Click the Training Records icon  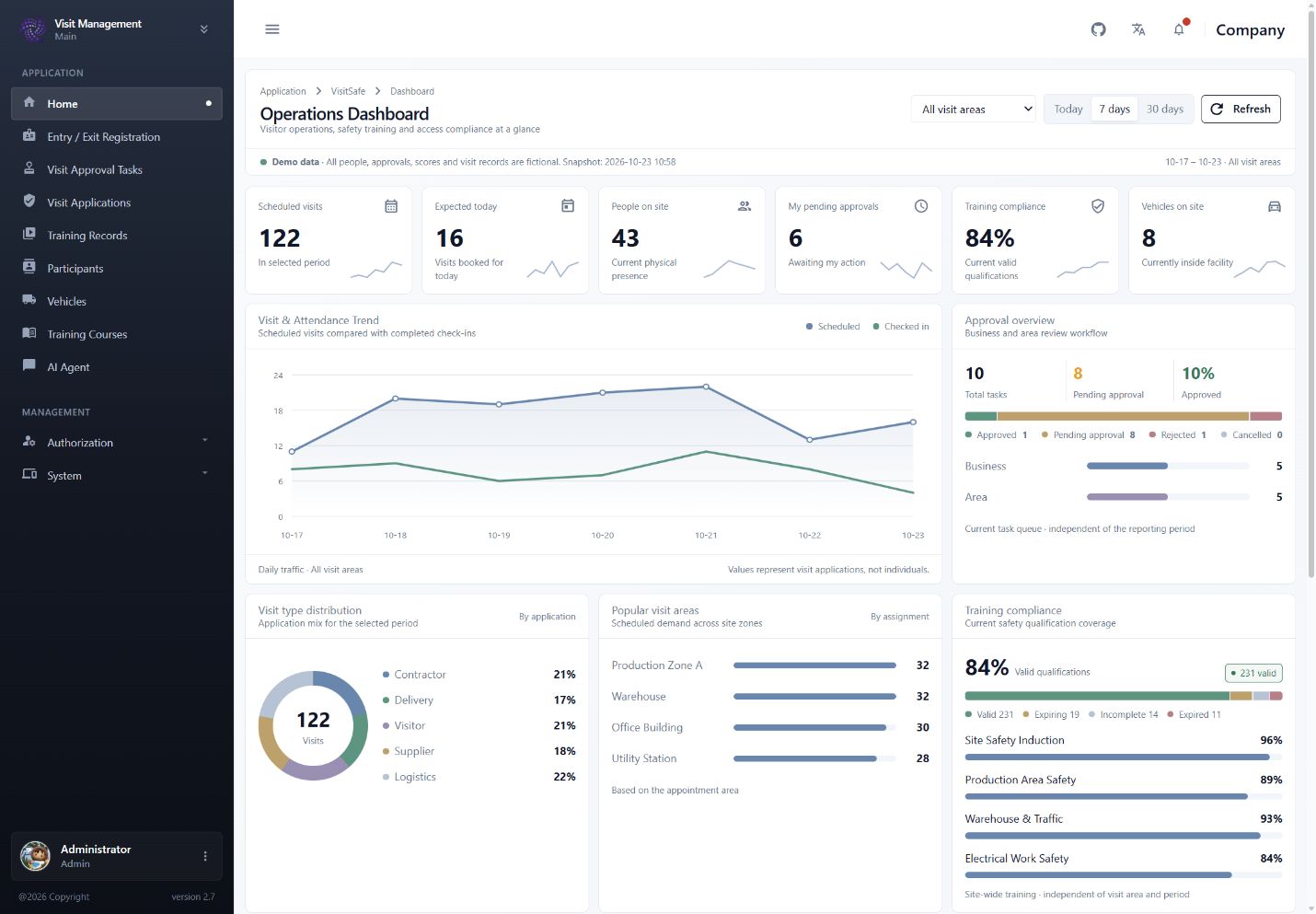point(29,235)
